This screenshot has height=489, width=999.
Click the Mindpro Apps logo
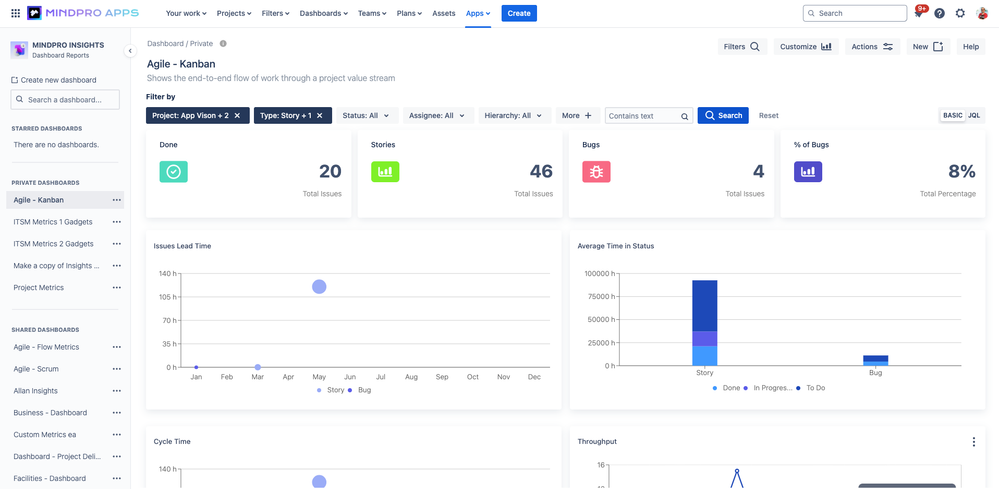click(x=83, y=13)
